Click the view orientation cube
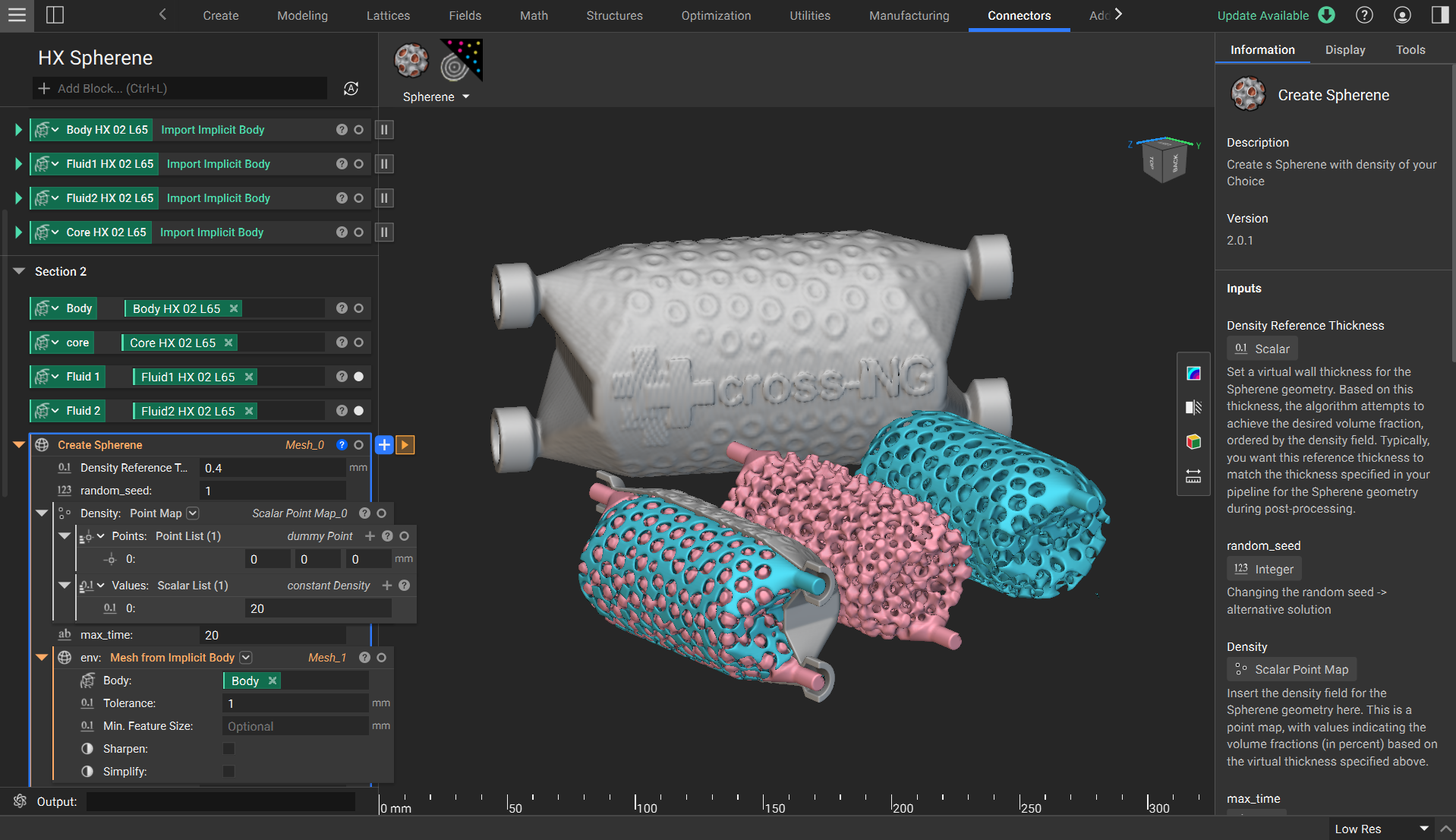Viewport: 1456px width, 840px height. (x=1163, y=160)
